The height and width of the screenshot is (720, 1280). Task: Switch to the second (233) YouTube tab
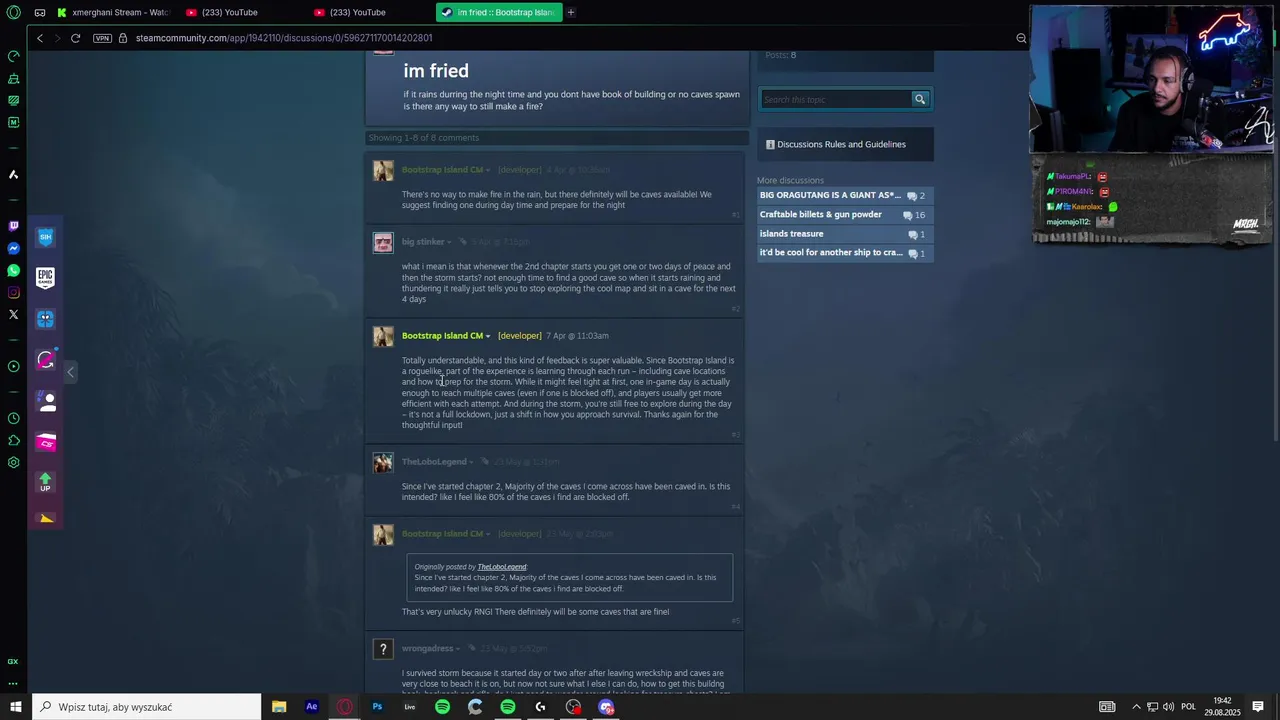click(369, 12)
